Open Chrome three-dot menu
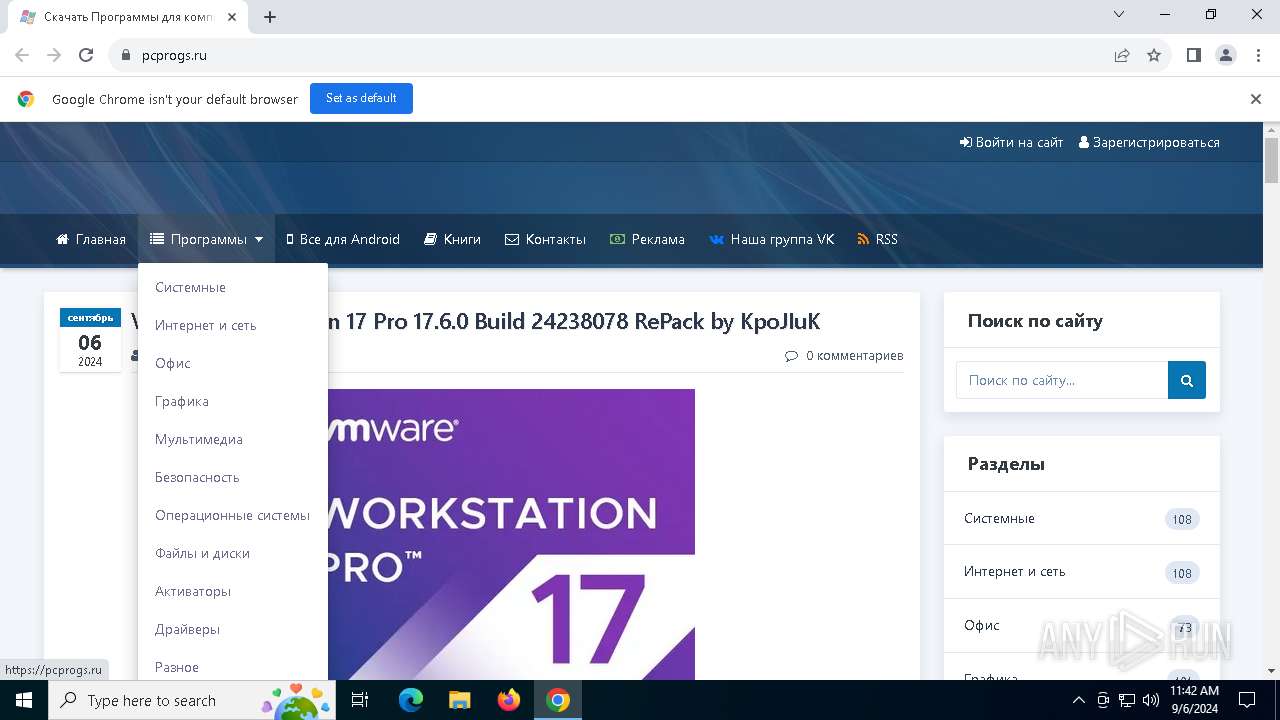 [x=1257, y=55]
